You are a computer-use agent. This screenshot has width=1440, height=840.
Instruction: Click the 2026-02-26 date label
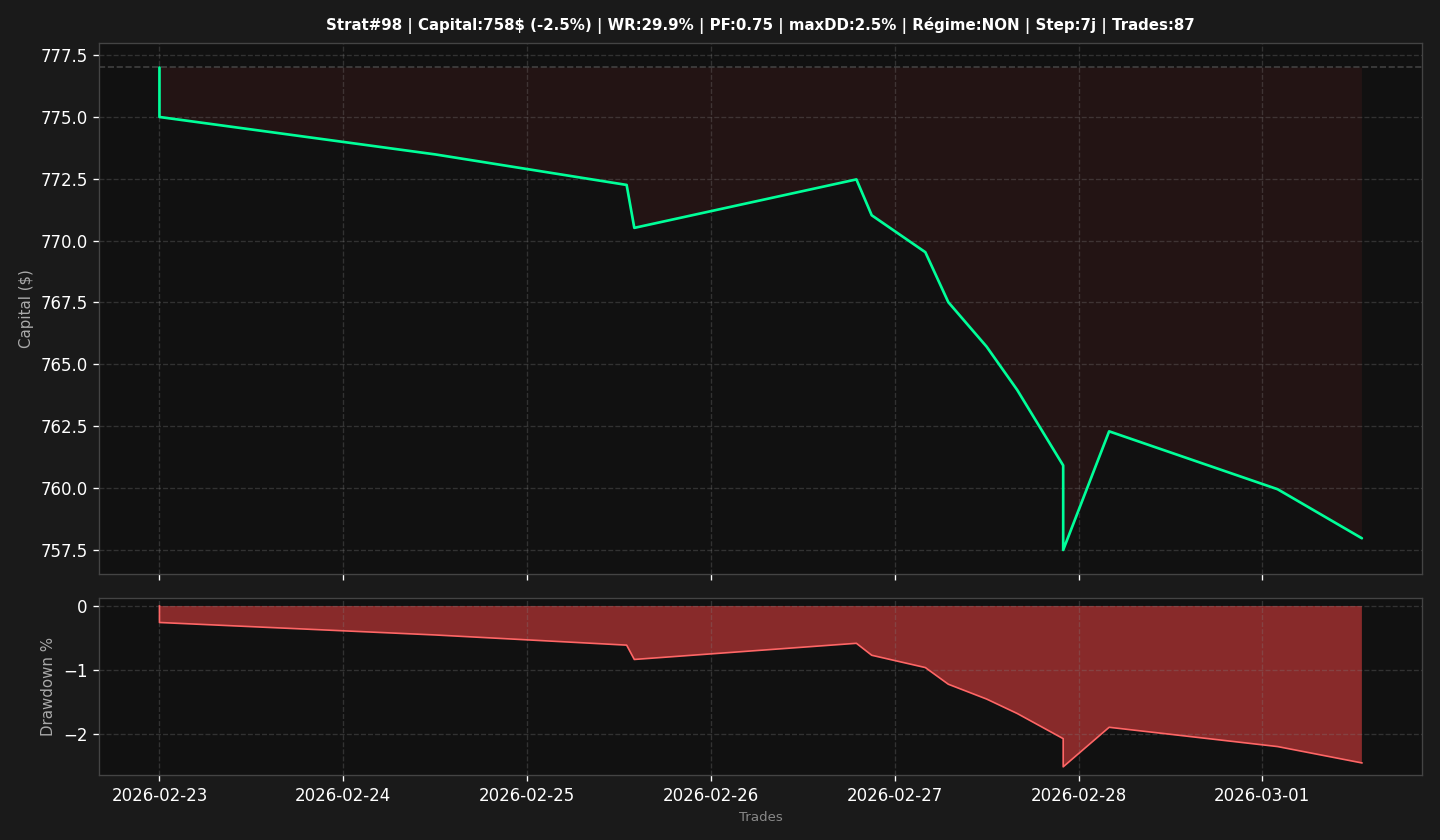(711, 795)
